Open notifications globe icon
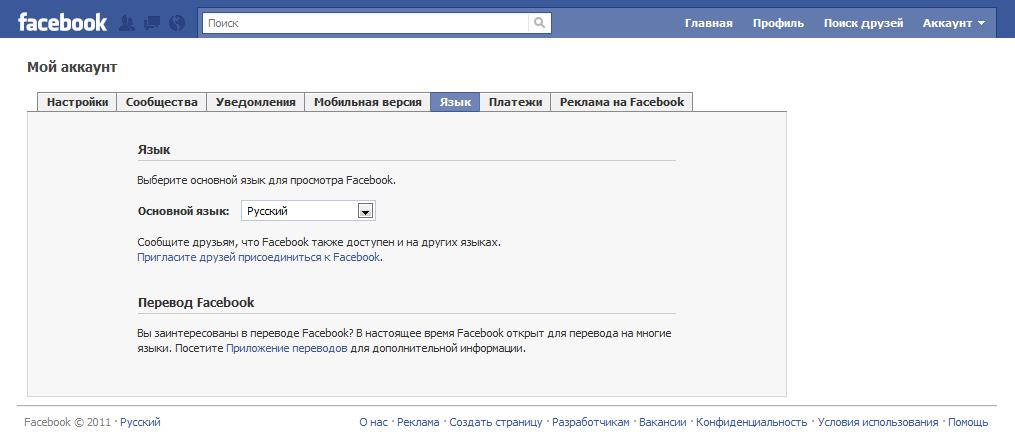1015x447 pixels. [x=177, y=23]
